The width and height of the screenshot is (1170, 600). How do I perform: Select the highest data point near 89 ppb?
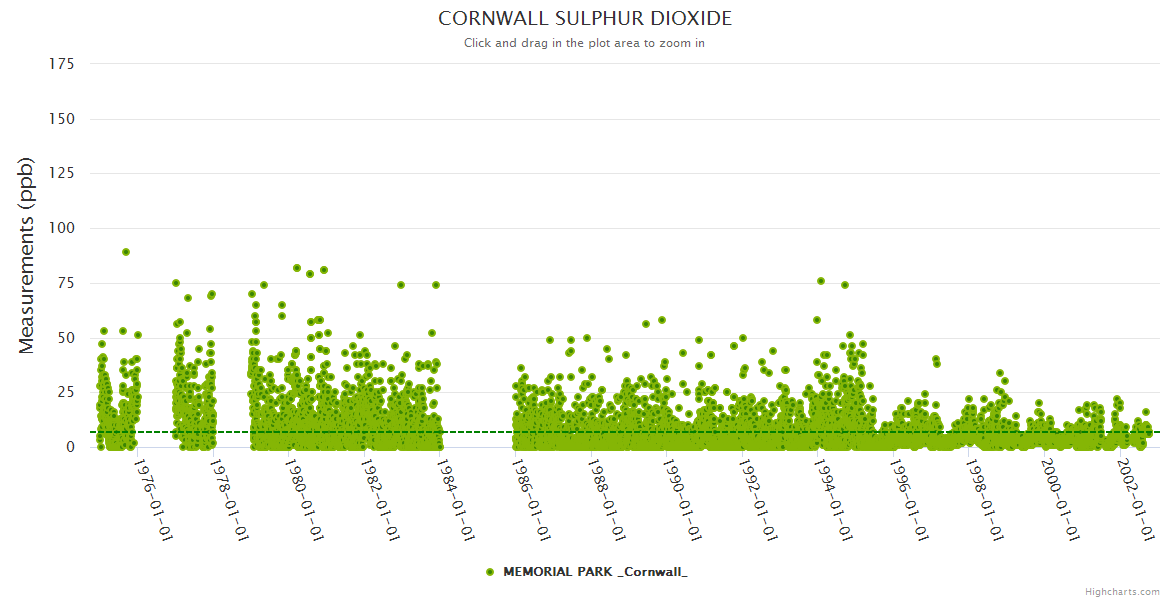point(126,252)
